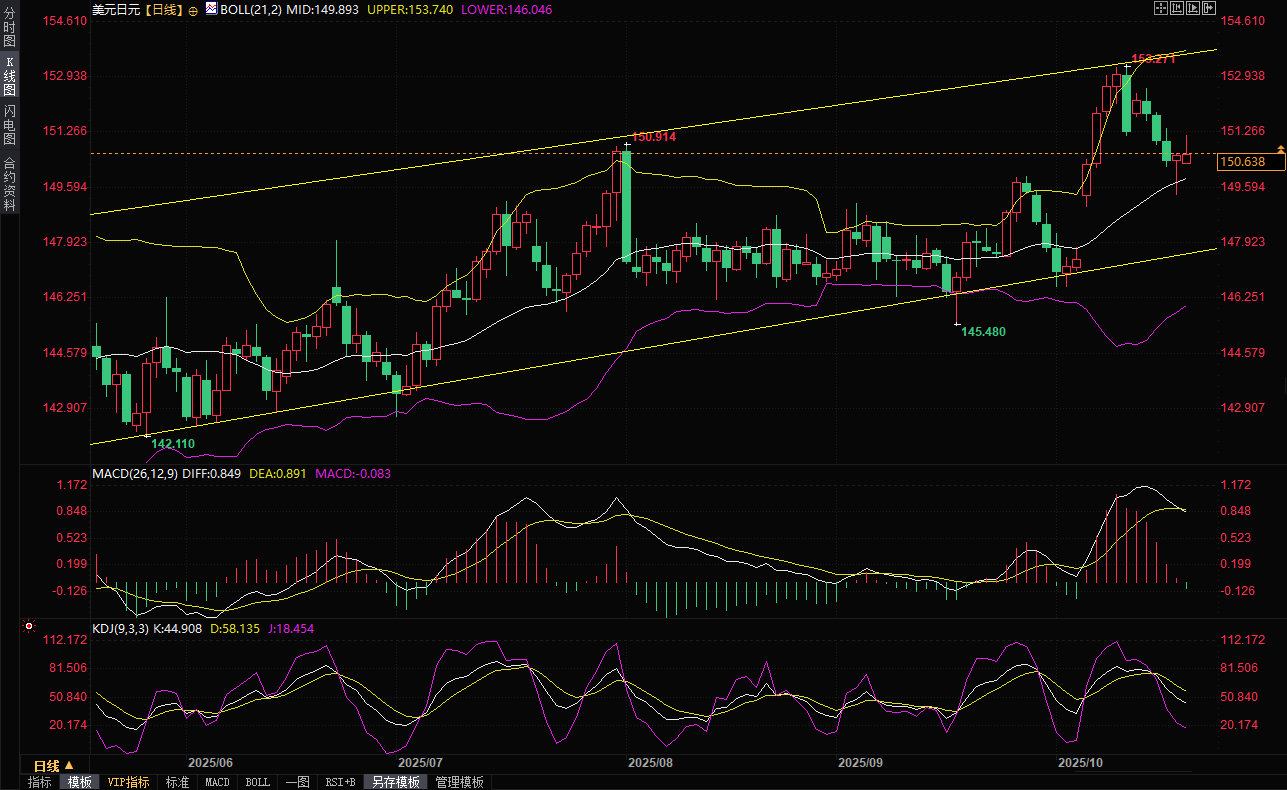Switch to the 指标 tab

(x=40, y=782)
